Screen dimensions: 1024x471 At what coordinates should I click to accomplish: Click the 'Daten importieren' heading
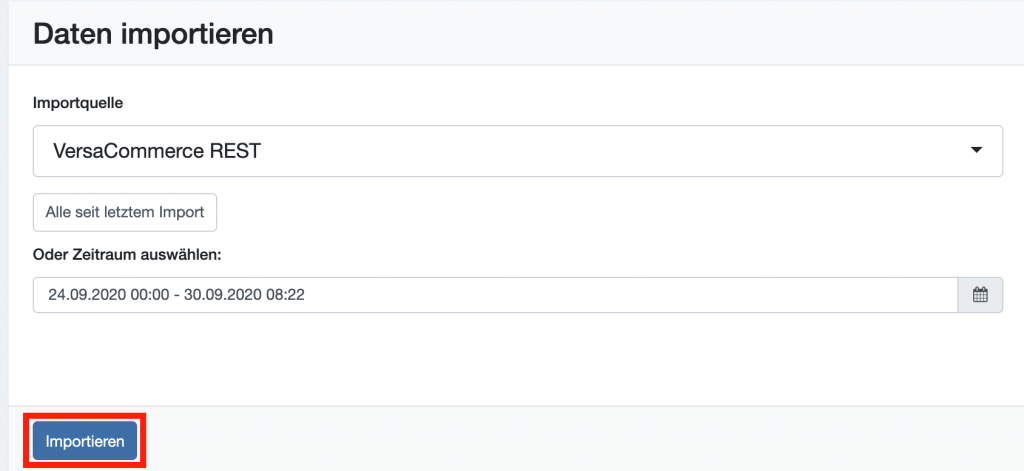(x=153, y=34)
